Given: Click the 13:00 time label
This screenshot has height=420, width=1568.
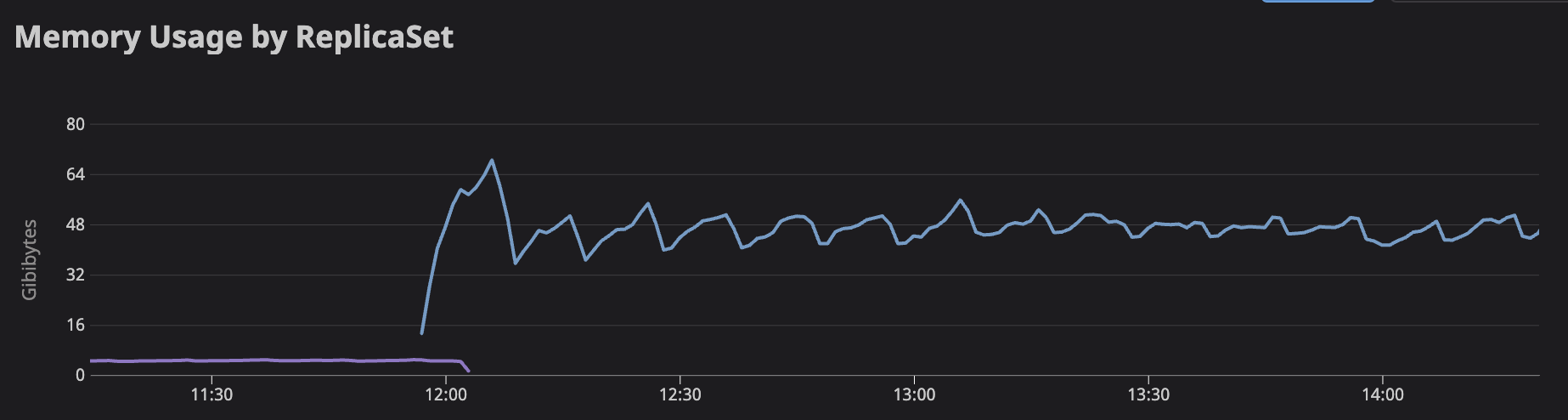Looking at the screenshot, I should [914, 394].
